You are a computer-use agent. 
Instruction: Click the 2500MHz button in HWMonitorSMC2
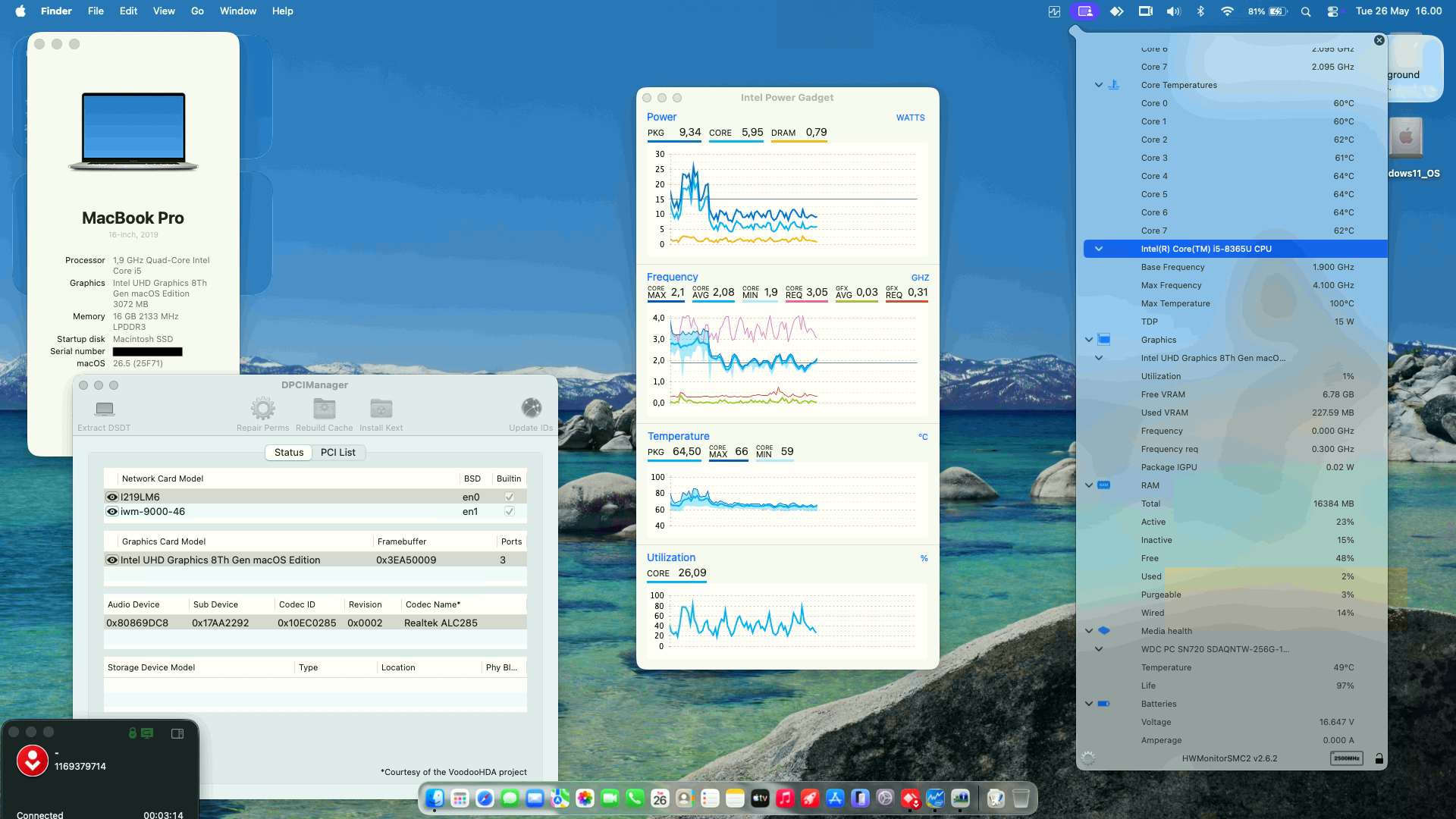click(1347, 758)
